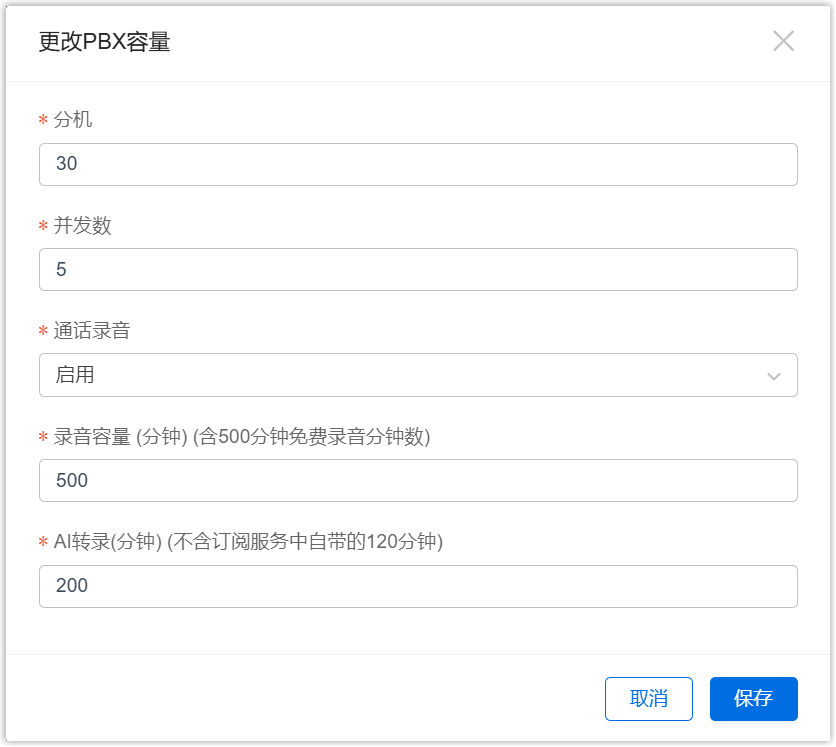Open the 通话录音 select box showing 启用

pos(400,375)
